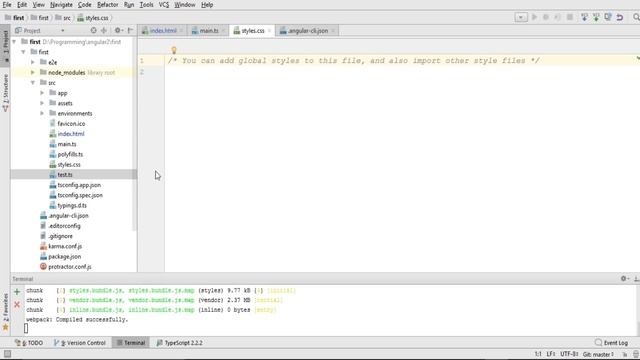Expand the e2e folder
Image resolution: width=640 pixels, height=360 pixels.
click(33, 62)
